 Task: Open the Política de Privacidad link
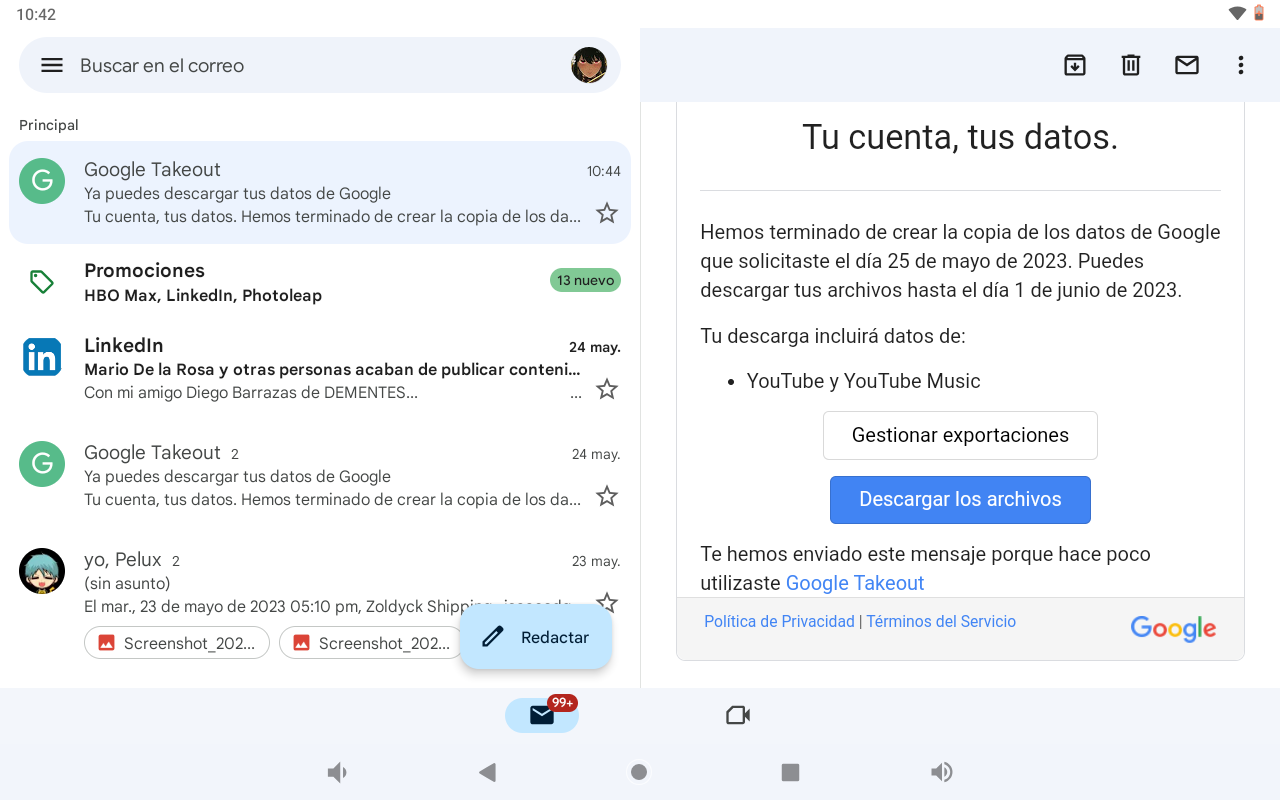click(x=779, y=621)
